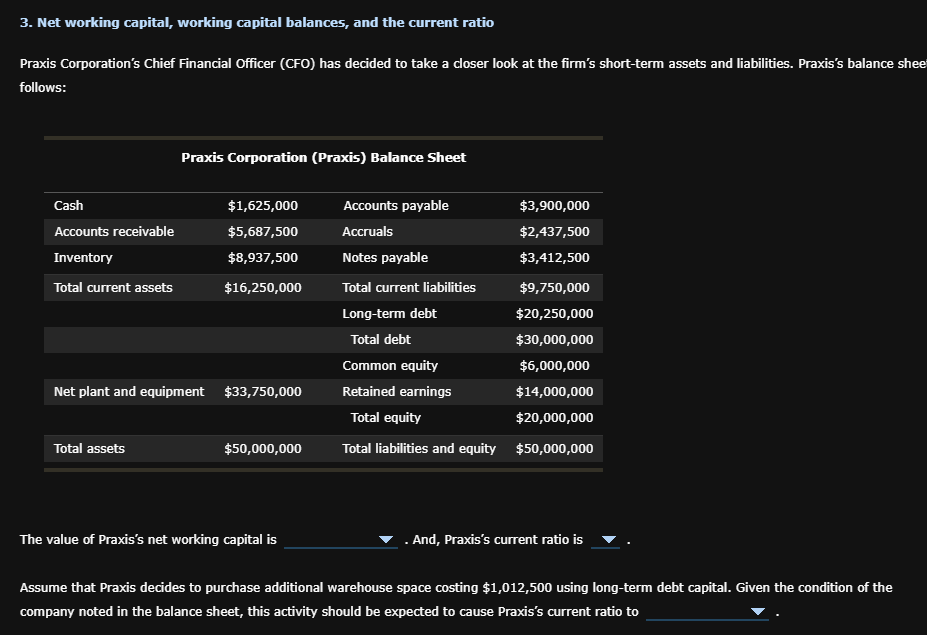The width and height of the screenshot is (927, 635).
Task: Select the Cash row value $1,625,000
Action: [x=265, y=205]
